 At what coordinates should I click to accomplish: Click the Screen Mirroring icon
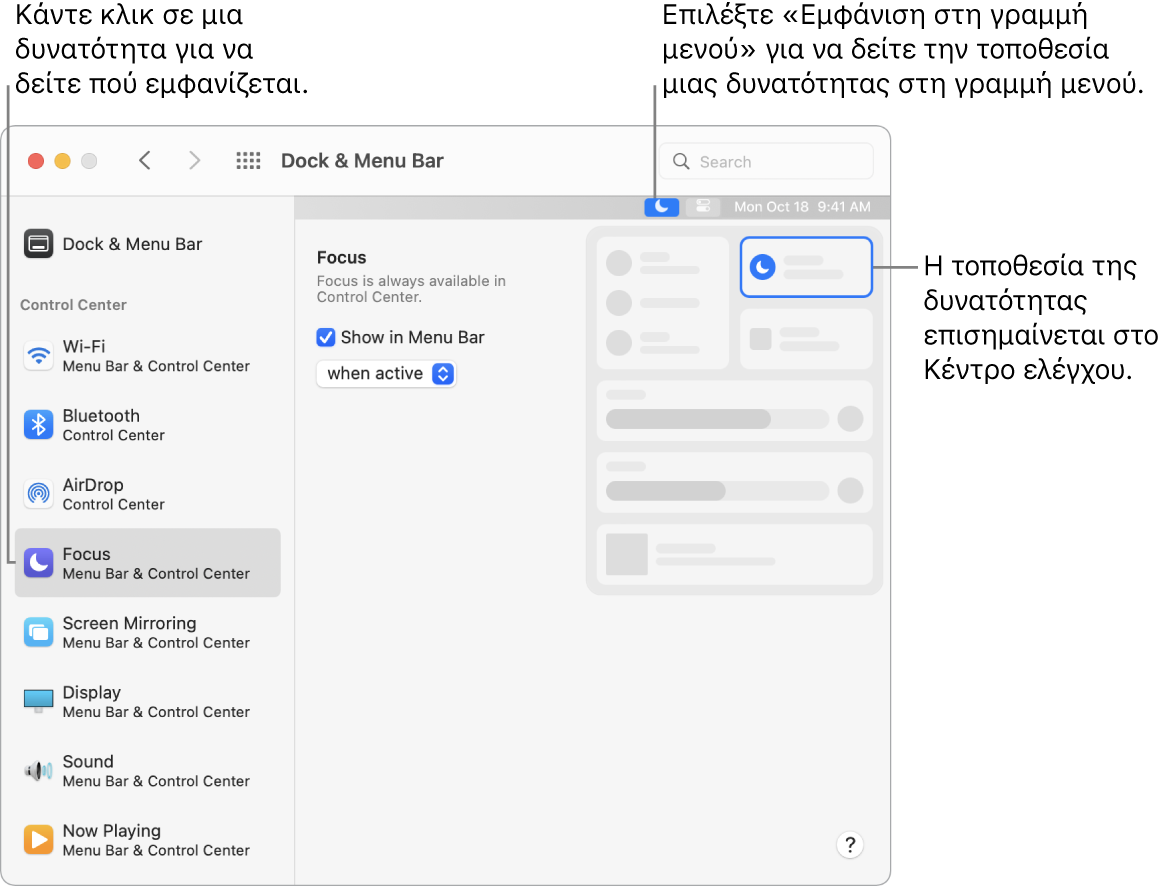tap(38, 632)
